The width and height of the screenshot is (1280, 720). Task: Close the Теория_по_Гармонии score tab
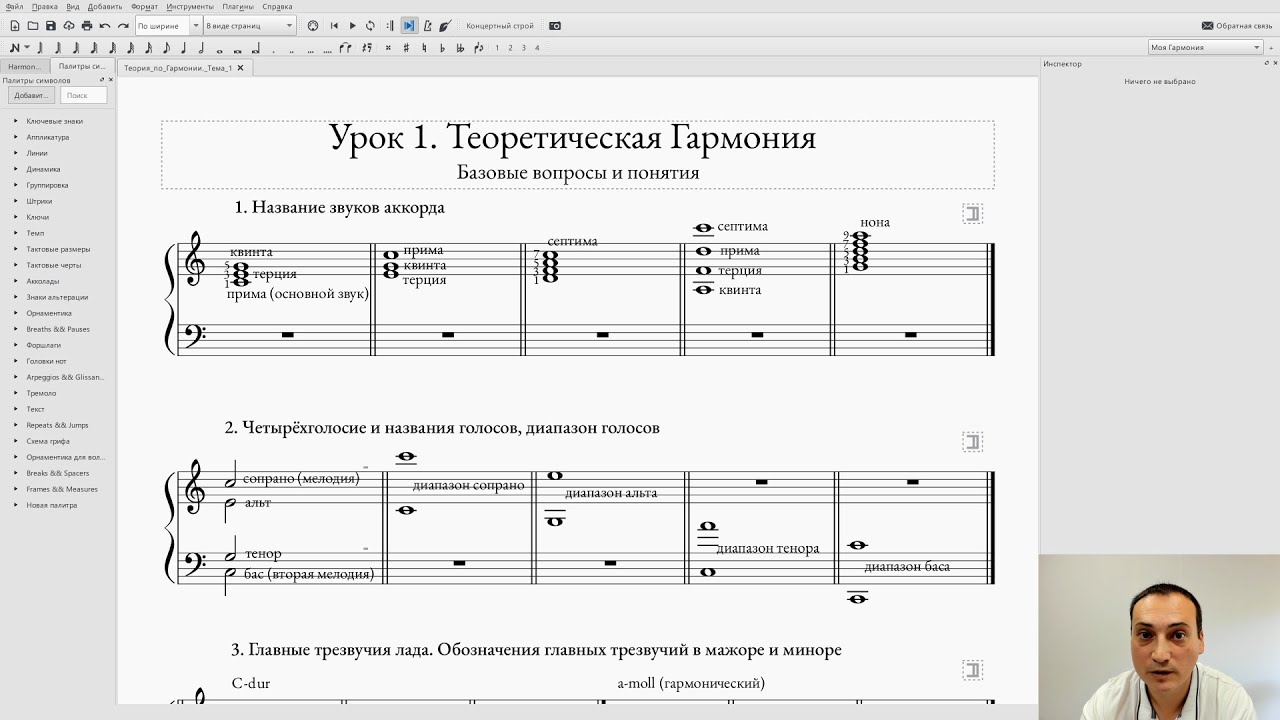click(x=240, y=68)
